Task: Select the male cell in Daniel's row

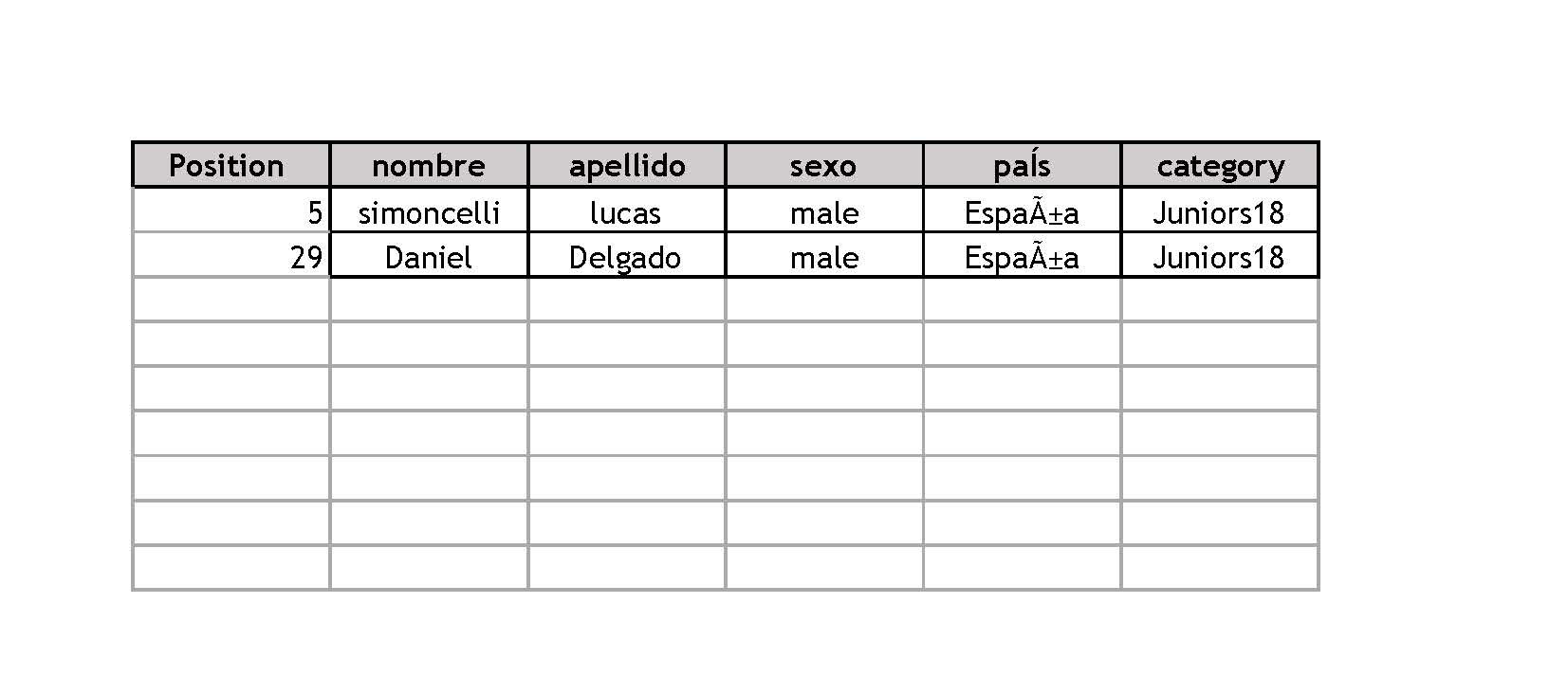Action: click(824, 255)
